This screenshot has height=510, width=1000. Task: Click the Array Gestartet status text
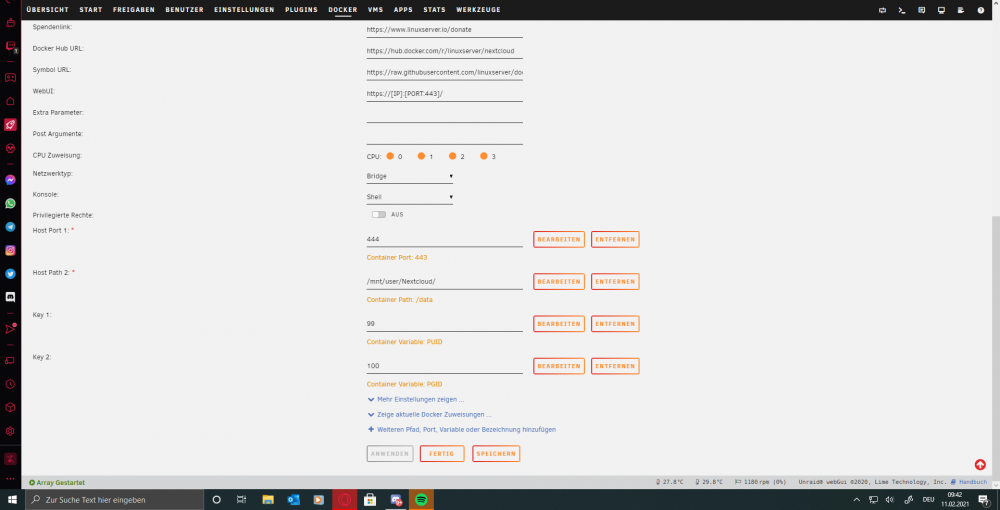[x=61, y=483]
